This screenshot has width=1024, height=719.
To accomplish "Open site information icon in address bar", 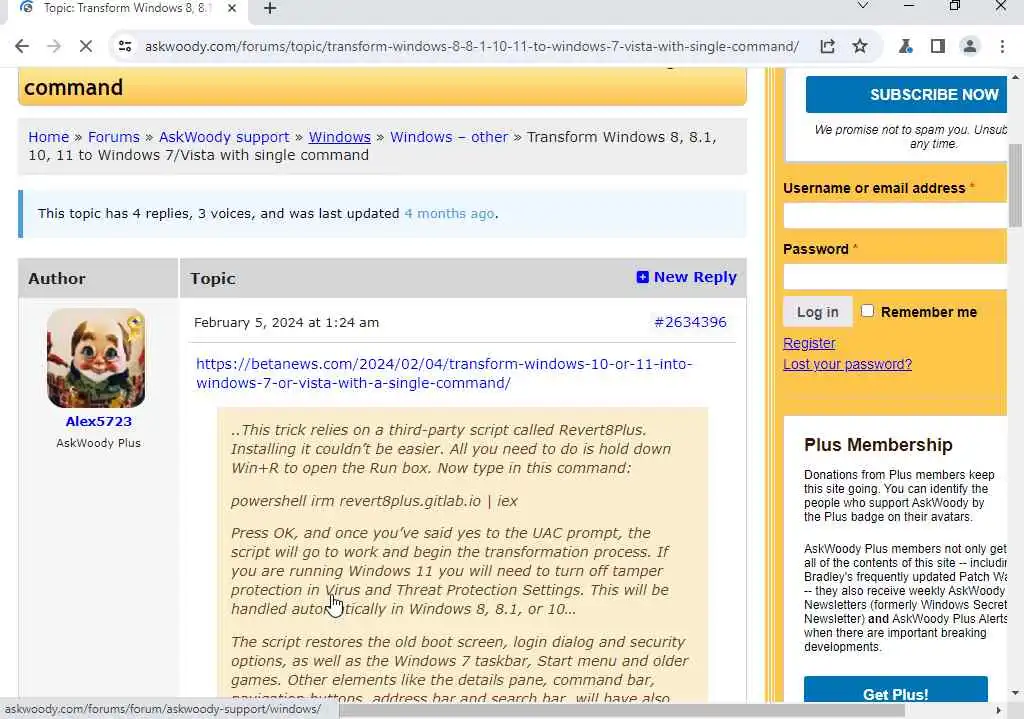I will coord(125,46).
